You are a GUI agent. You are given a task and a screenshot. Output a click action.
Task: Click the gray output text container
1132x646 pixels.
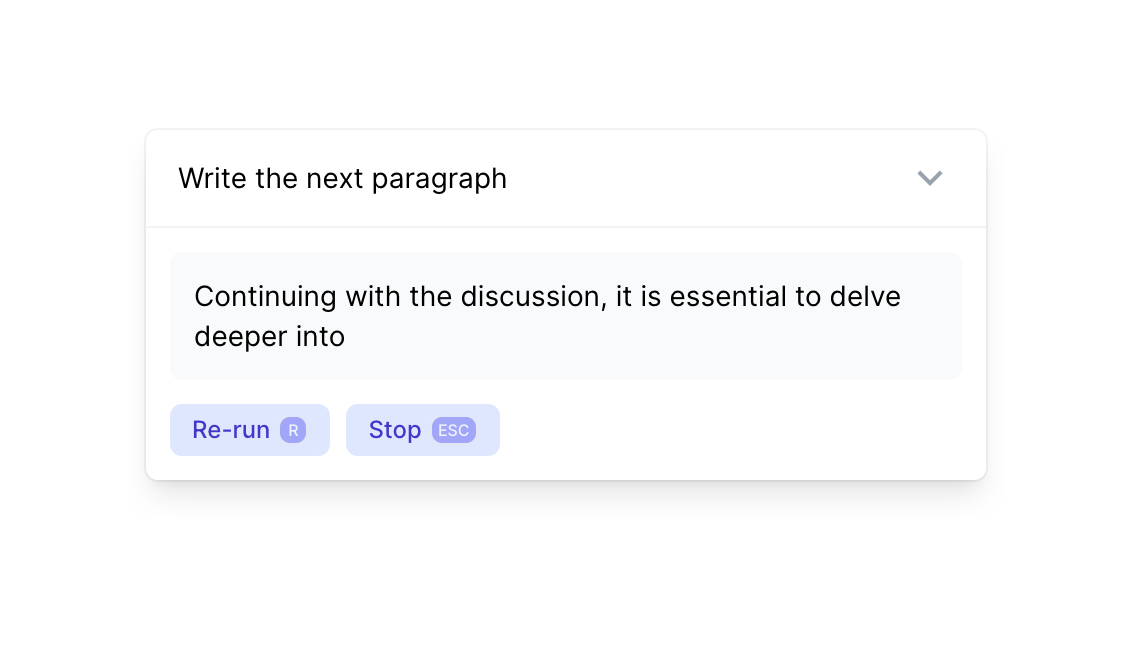point(566,316)
